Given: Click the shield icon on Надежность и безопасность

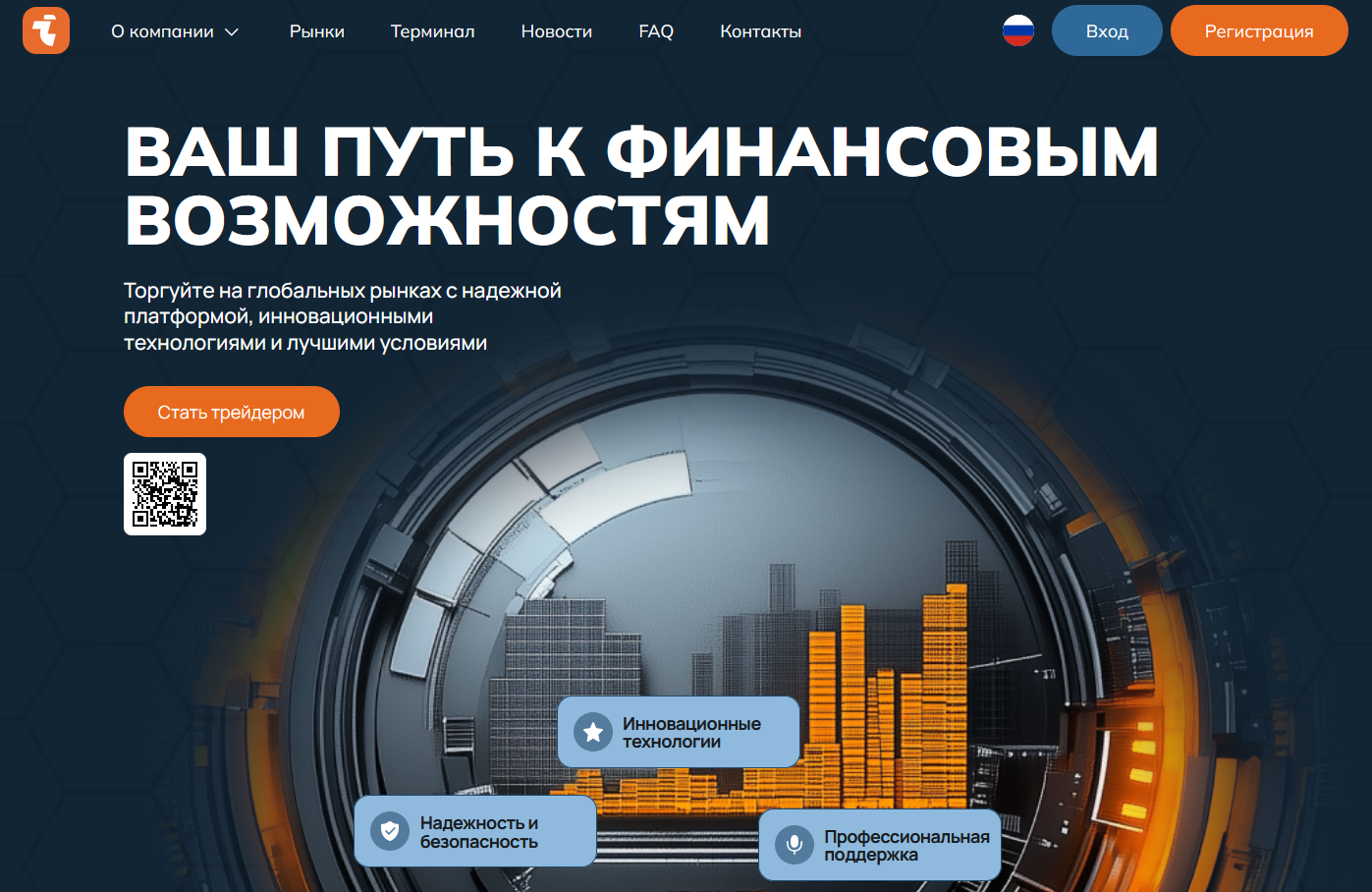Looking at the screenshot, I should point(390,831).
